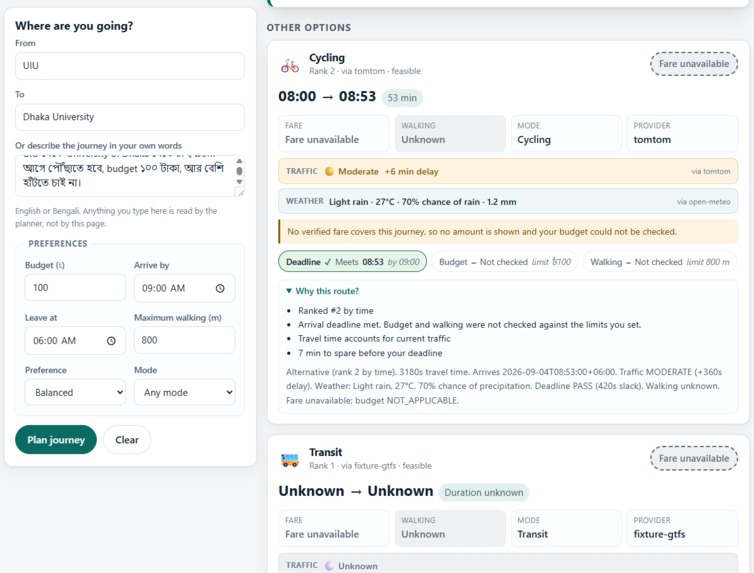This screenshot has height=573, width=754.
Task: Click the clock icon in Arrive by field
Action: 220,288
